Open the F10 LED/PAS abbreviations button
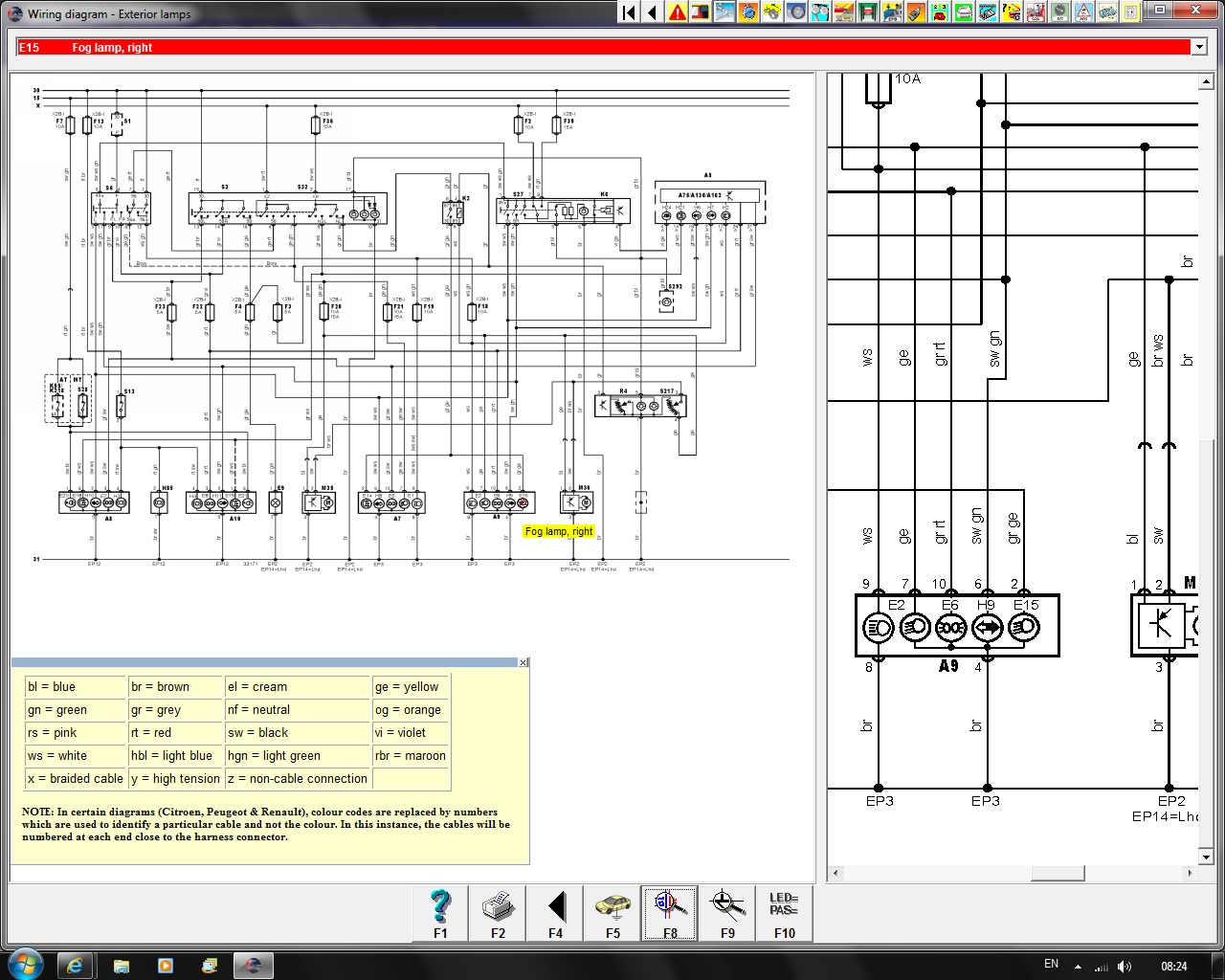 click(784, 913)
